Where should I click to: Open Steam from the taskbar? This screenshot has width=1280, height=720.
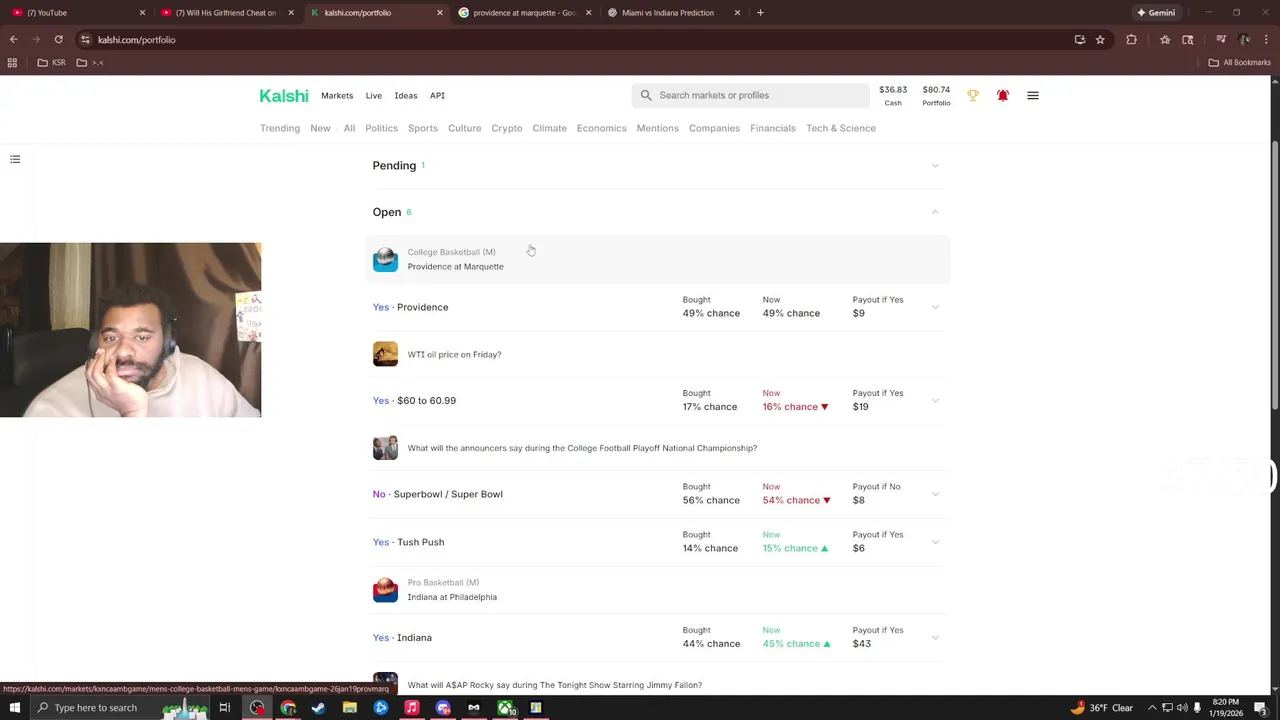pyautogui.click(x=319, y=708)
